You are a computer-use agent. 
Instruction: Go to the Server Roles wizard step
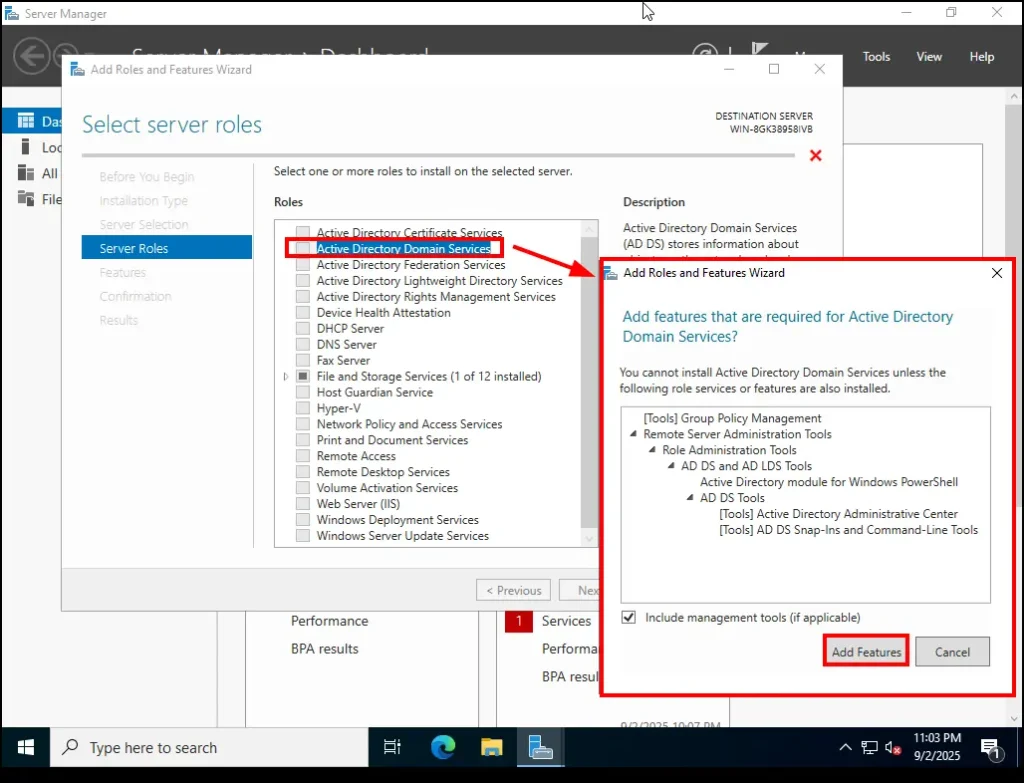coord(167,248)
